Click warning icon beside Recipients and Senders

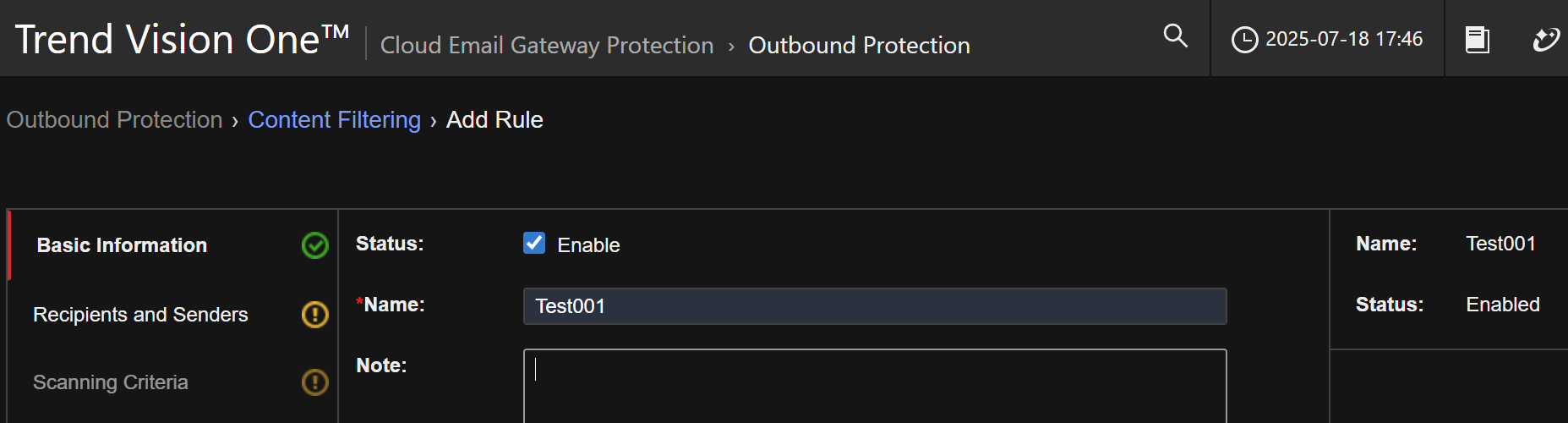pos(315,315)
